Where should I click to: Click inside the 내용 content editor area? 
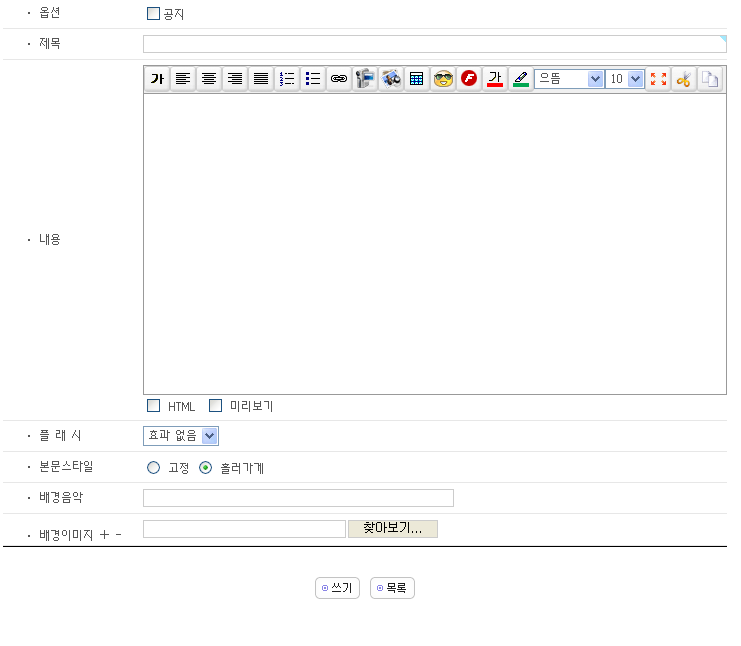435,244
